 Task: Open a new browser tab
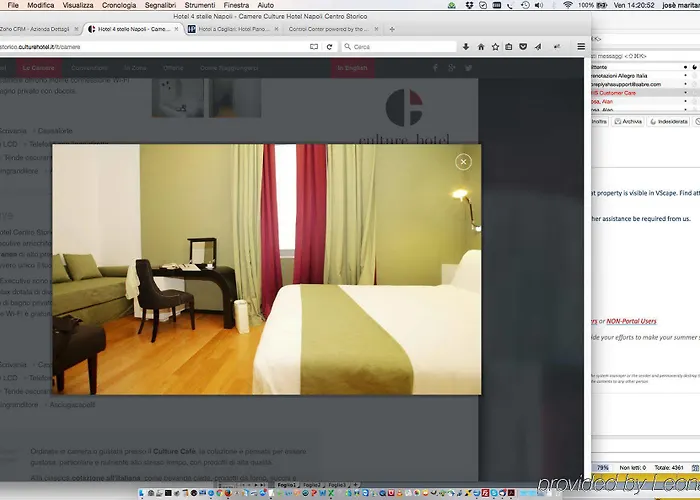pyautogui.click(x=392, y=29)
